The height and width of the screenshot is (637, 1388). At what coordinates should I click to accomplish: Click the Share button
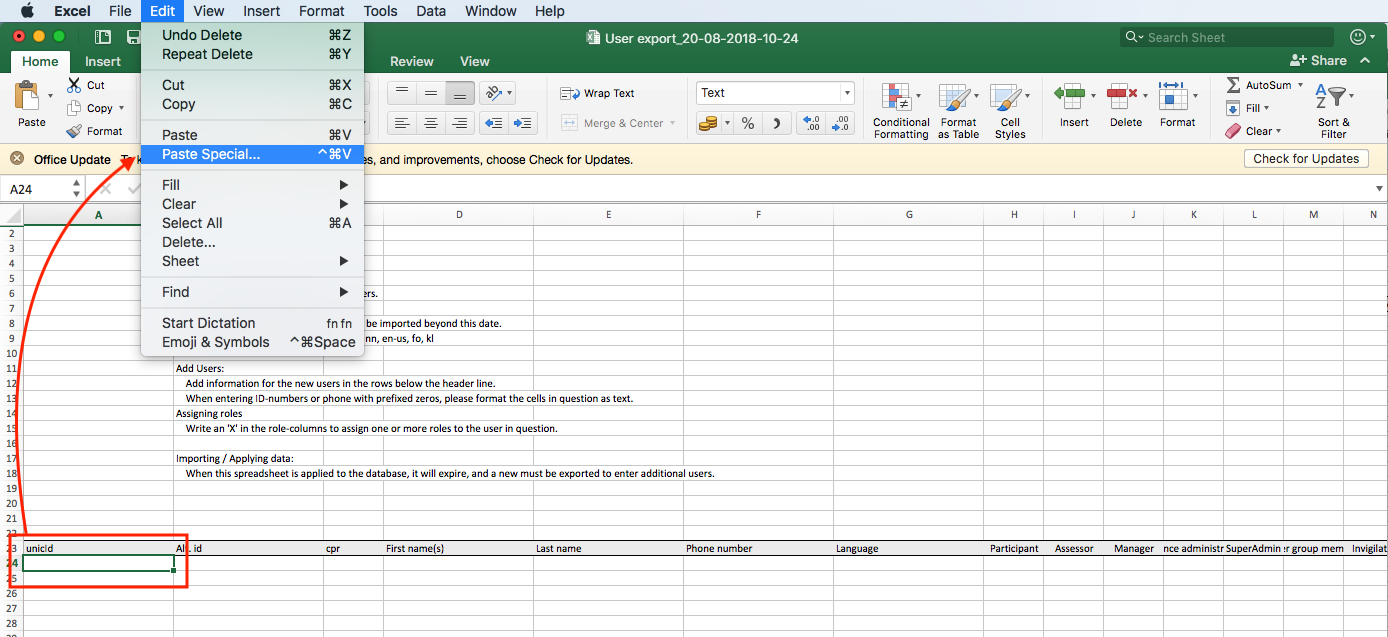[x=1318, y=60]
